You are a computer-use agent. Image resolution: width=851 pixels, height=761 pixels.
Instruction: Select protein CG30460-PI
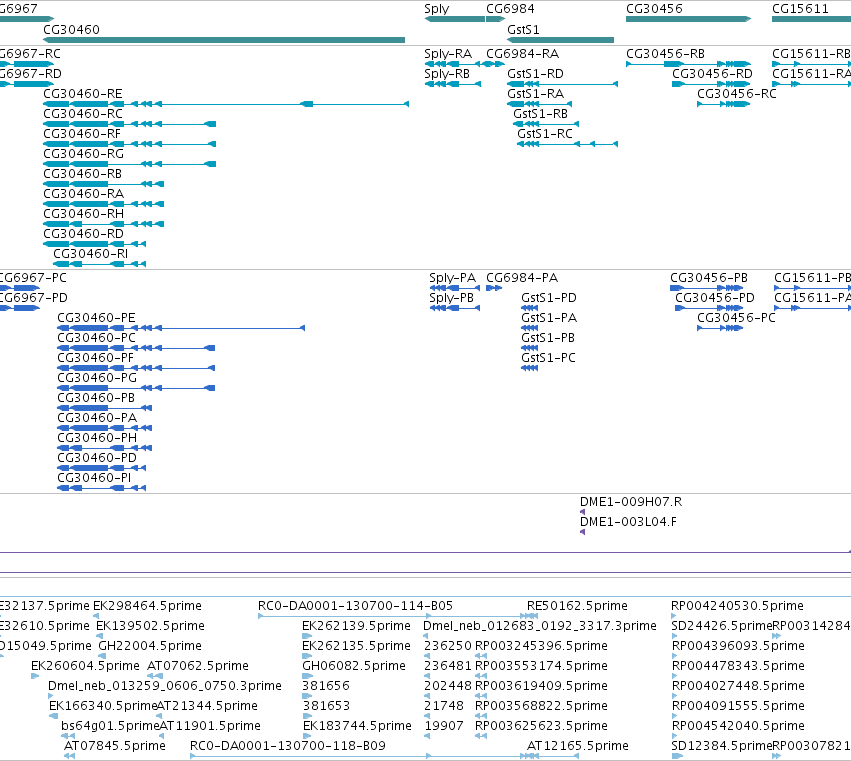point(101,488)
